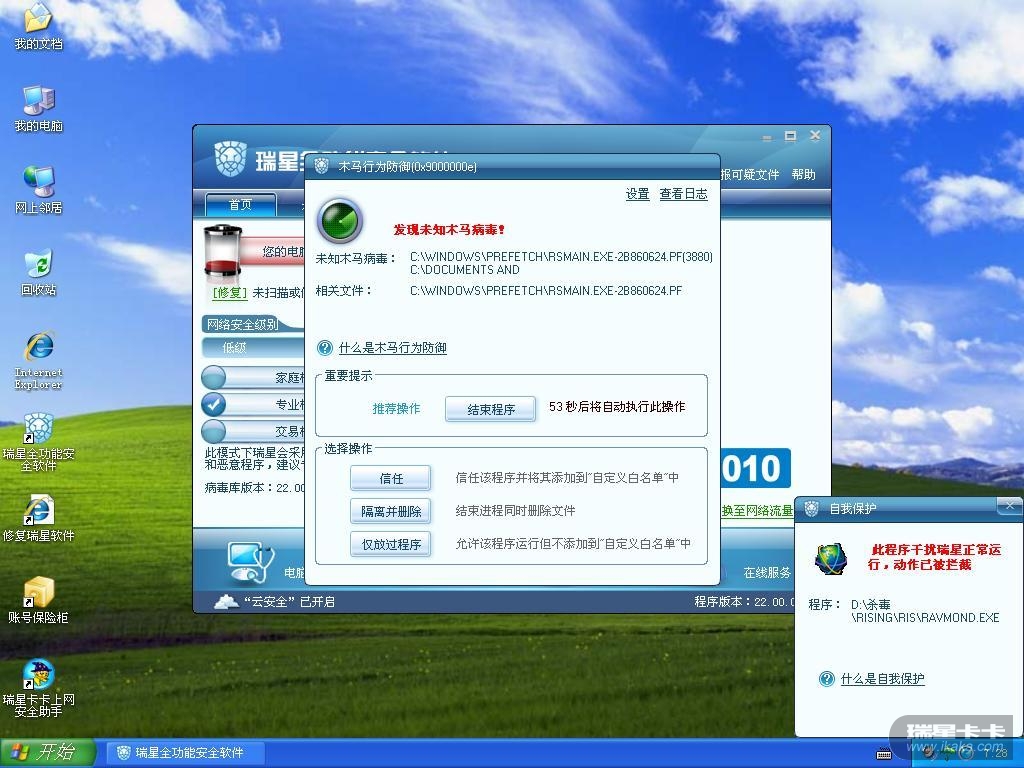This screenshot has height=768, width=1024.
Task: Click the green radar icon in the dialog
Action: [340, 221]
